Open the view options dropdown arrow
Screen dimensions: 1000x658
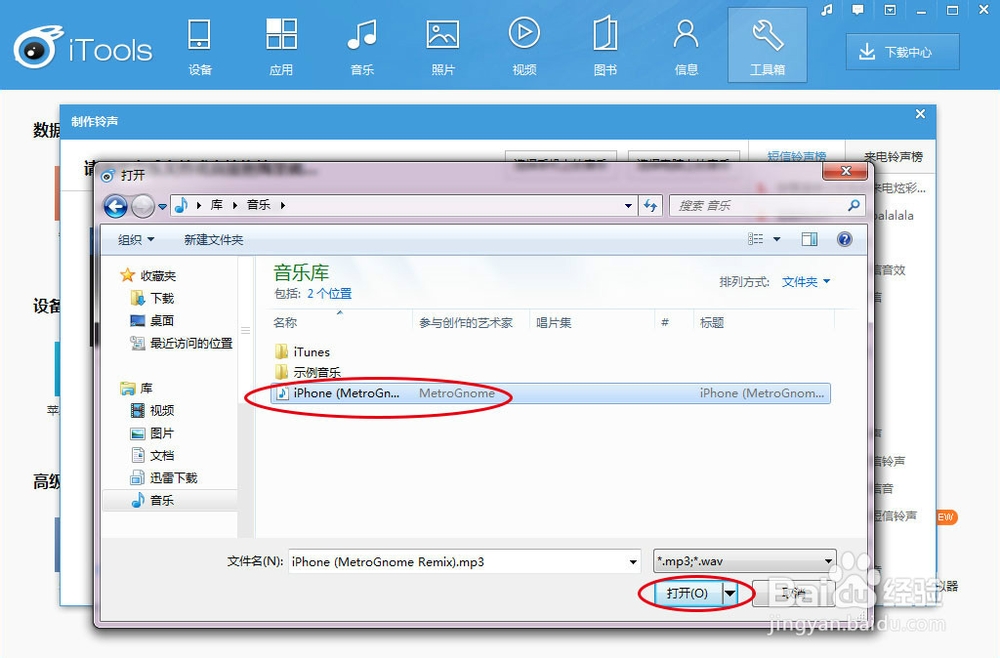coord(777,239)
